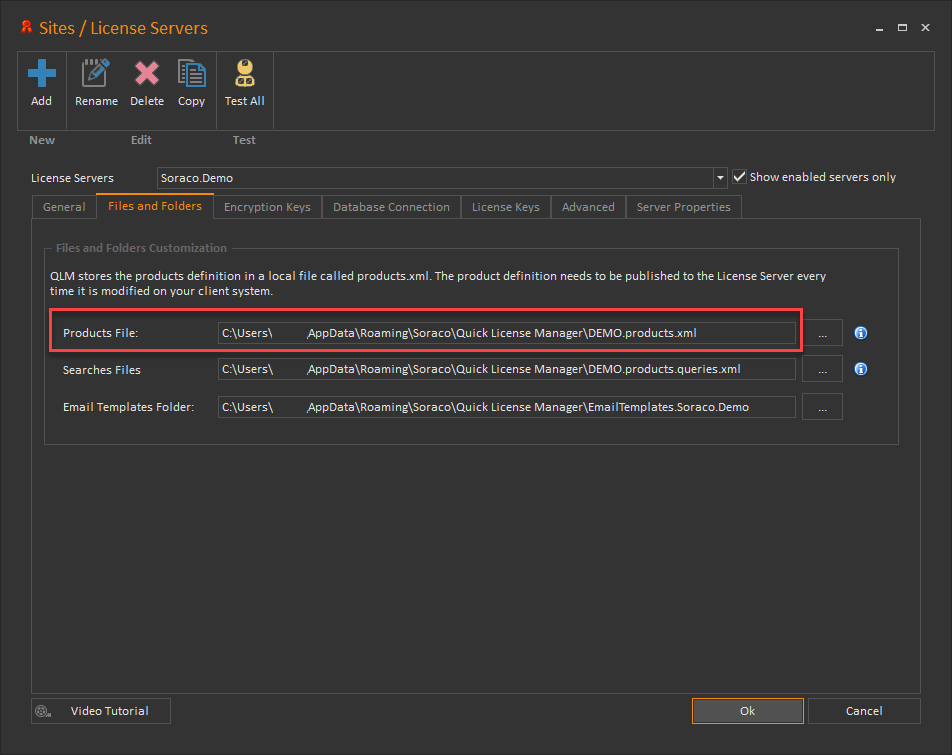This screenshot has width=952, height=755.
Task: Click the 'License Servers' field label
Action: (x=72, y=178)
